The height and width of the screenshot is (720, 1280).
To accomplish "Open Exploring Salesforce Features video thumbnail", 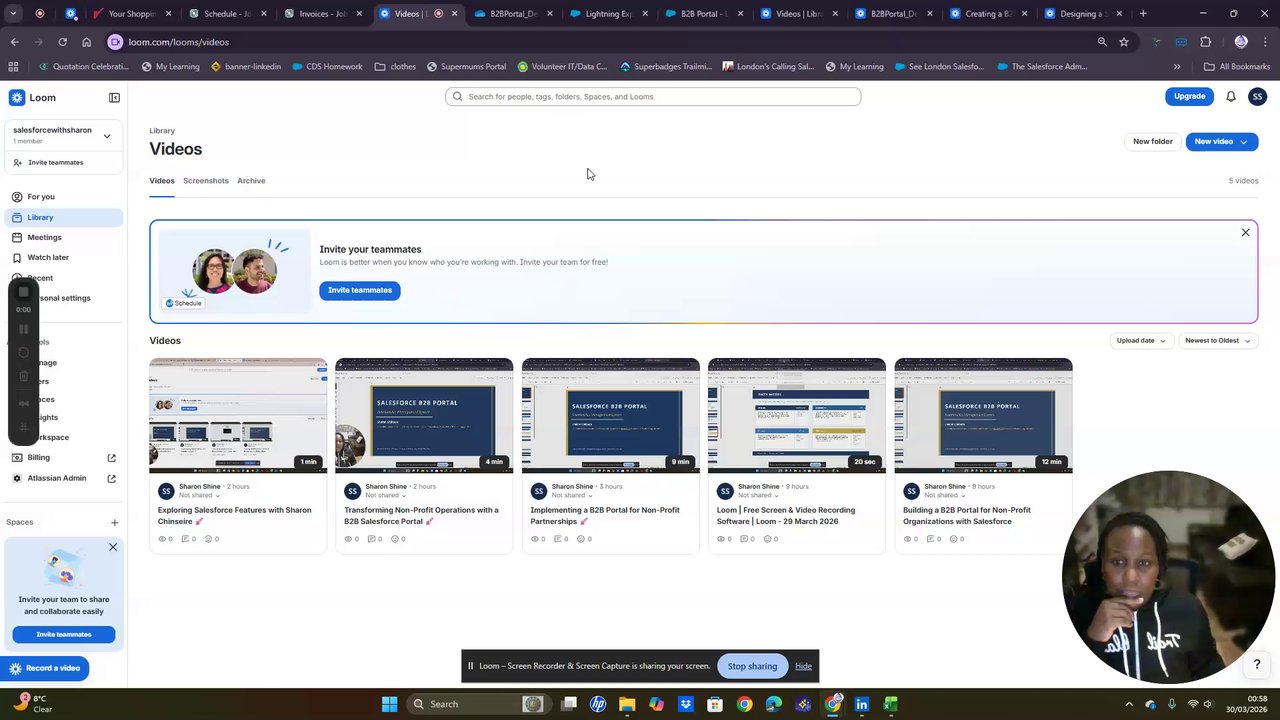I will click(x=238, y=415).
